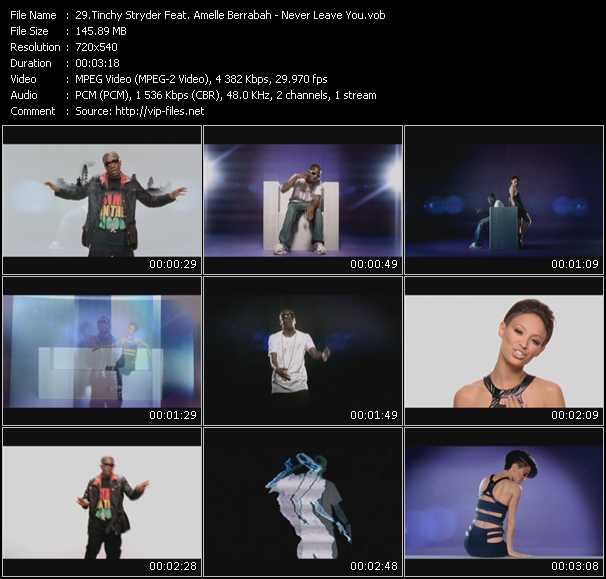Select the thumbnail frame at 00:01:09

pos(504,200)
